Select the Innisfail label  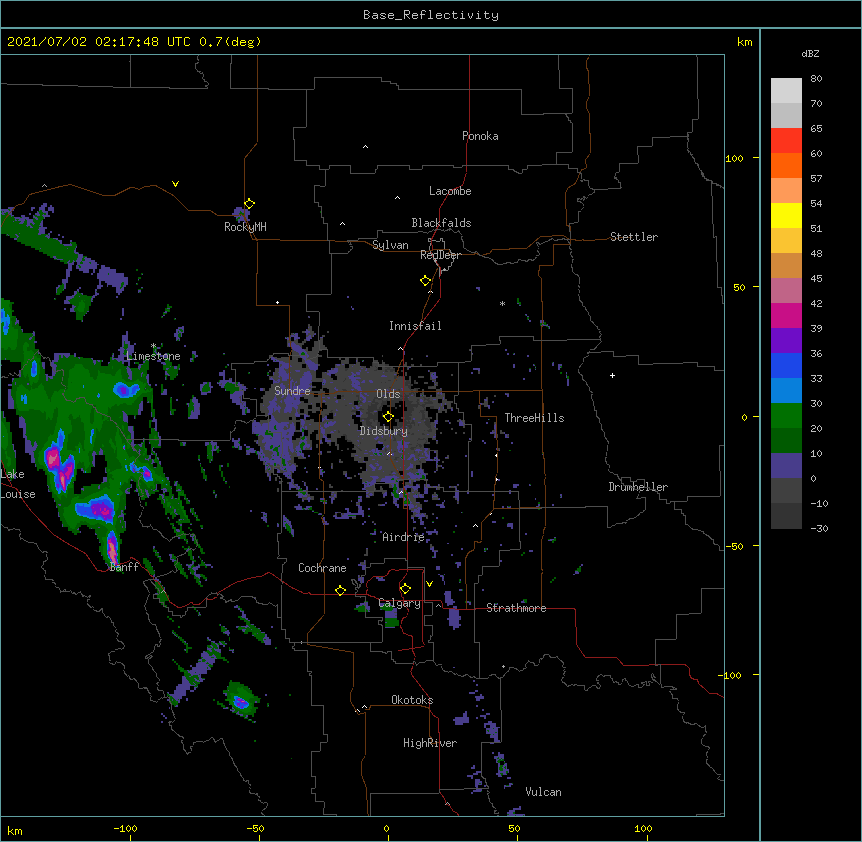pos(415,326)
